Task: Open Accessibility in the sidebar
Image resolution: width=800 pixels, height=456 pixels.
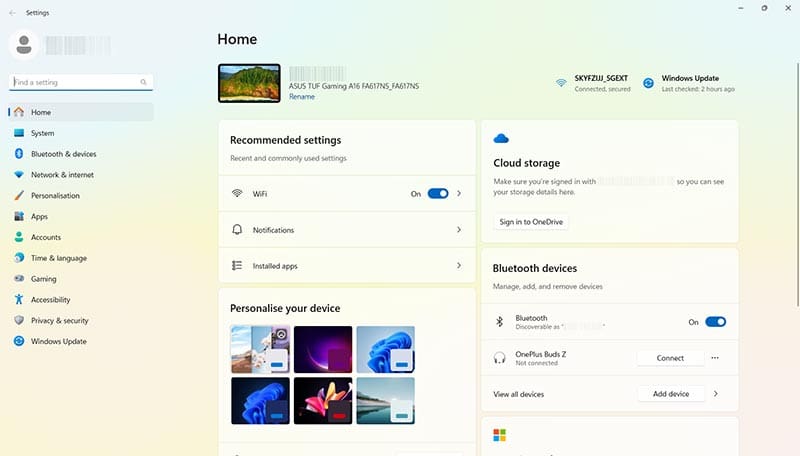Action: click(81, 300)
